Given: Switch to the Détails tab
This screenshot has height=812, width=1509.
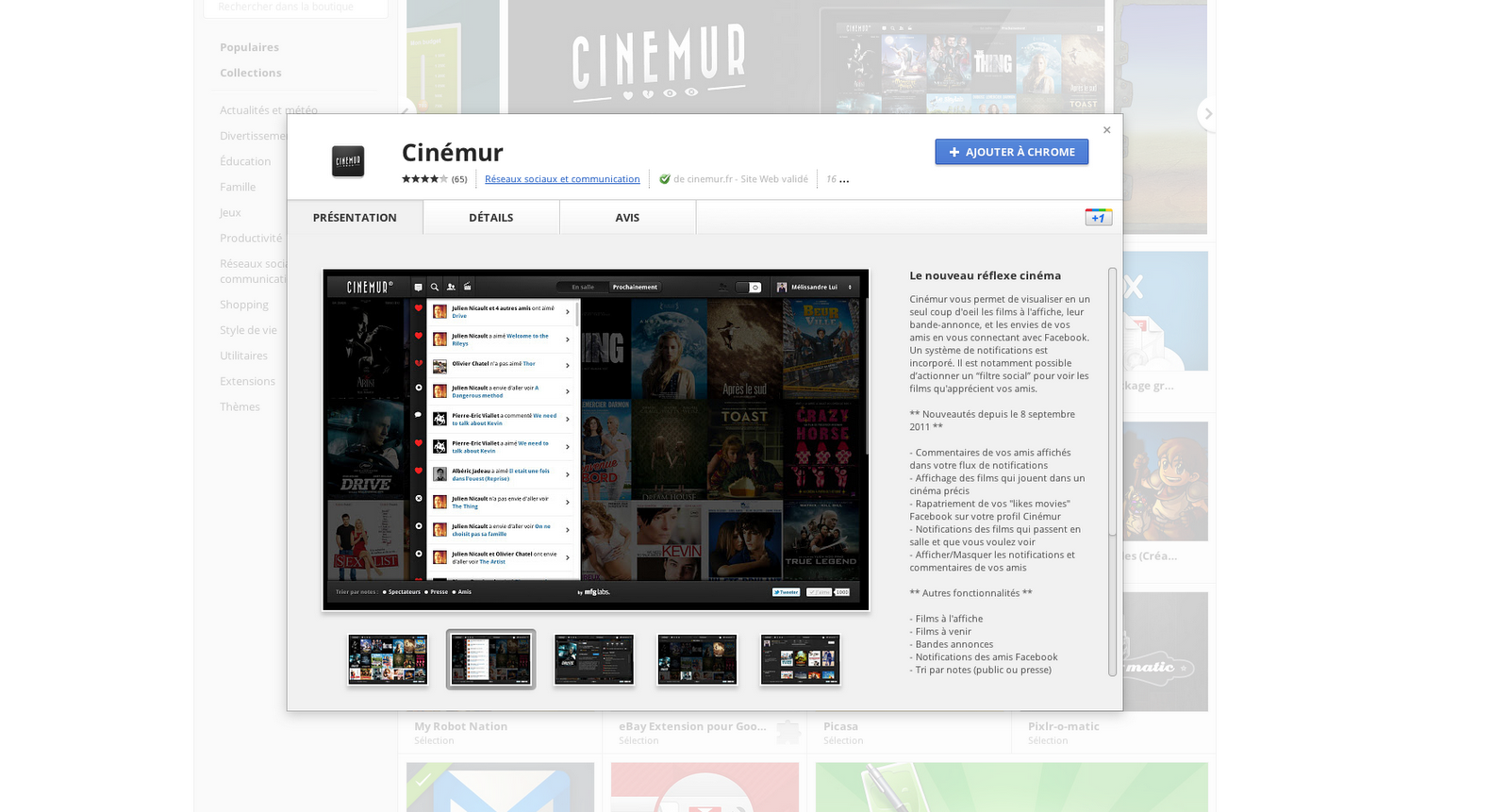Looking at the screenshot, I should click(491, 217).
